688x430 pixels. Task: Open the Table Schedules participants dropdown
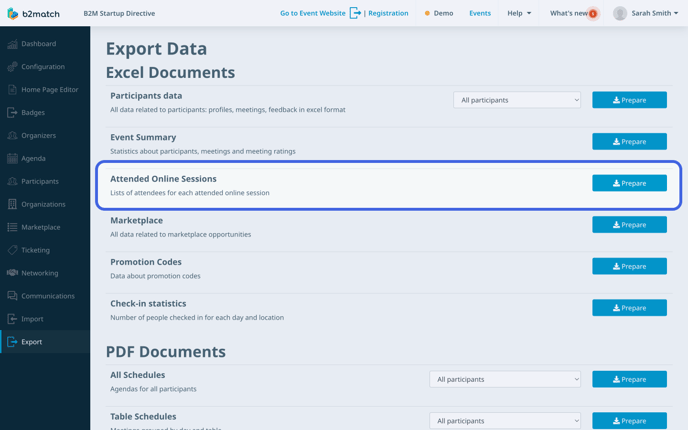click(x=505, y=421)
